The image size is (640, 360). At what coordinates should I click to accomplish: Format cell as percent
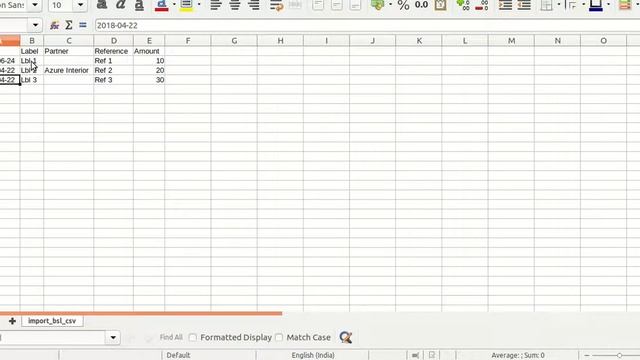403,5
